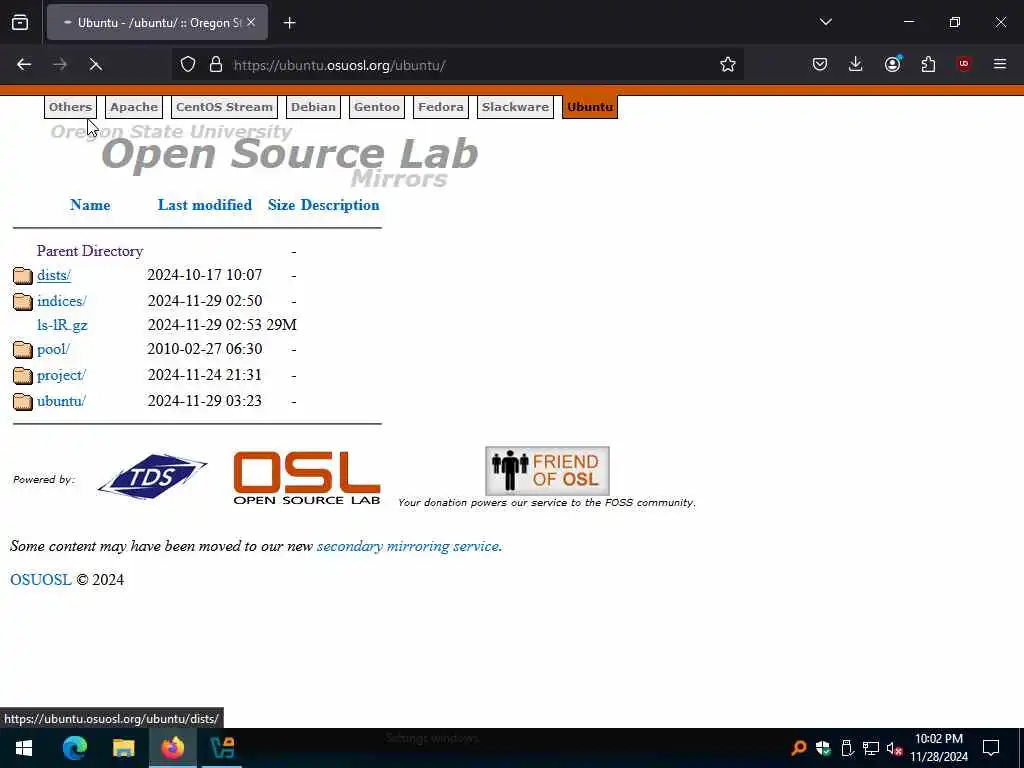This screenshot has width=1024, height=768.
Task: Open the VirtualBox-style taskbar app icon
Action: (x=222, y=748)
